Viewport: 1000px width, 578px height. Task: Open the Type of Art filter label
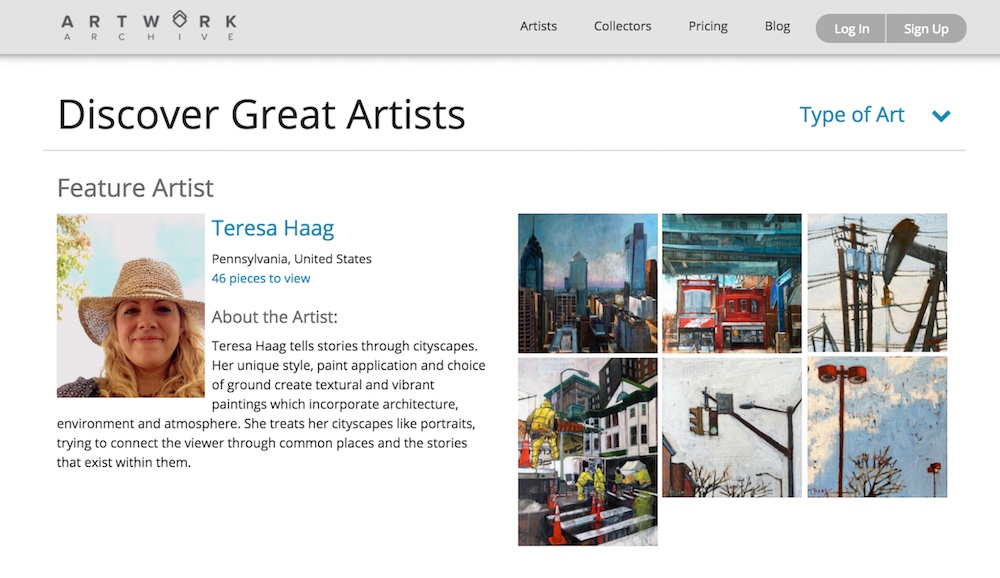coord(851,115)
